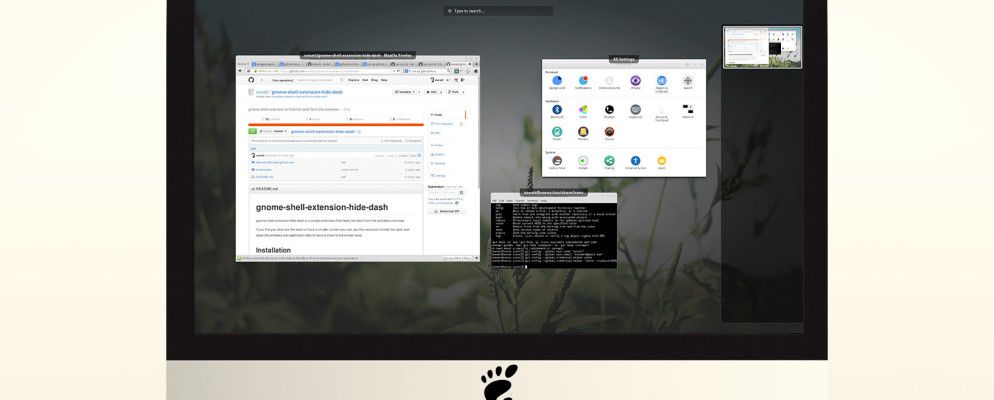Open the Power settings icon
This screenshot has height=400, width=994.
click(x=557, y=134)
